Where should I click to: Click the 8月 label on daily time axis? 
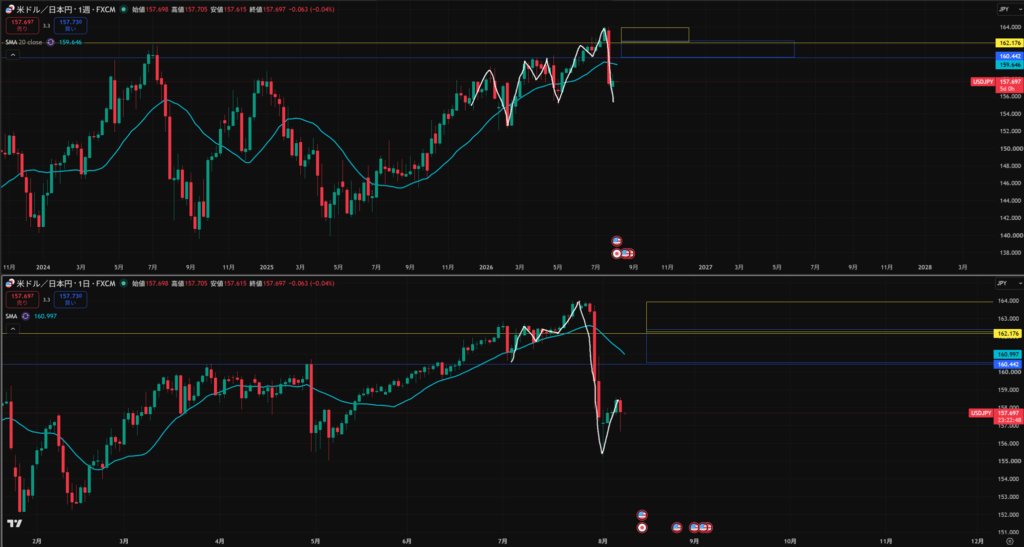click(604, 541)
